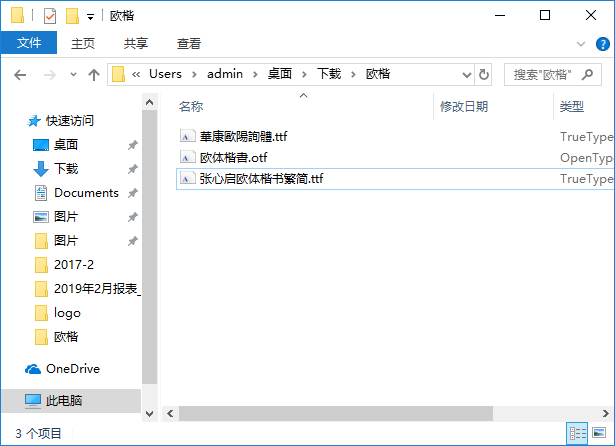Go forward with the right arrow
Viewport: 615px width, 446px height.
tap(49, 75)
